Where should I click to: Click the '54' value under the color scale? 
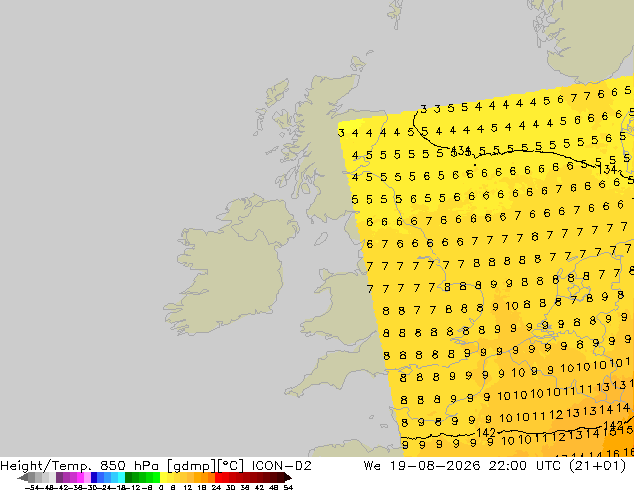click(288, 487)
